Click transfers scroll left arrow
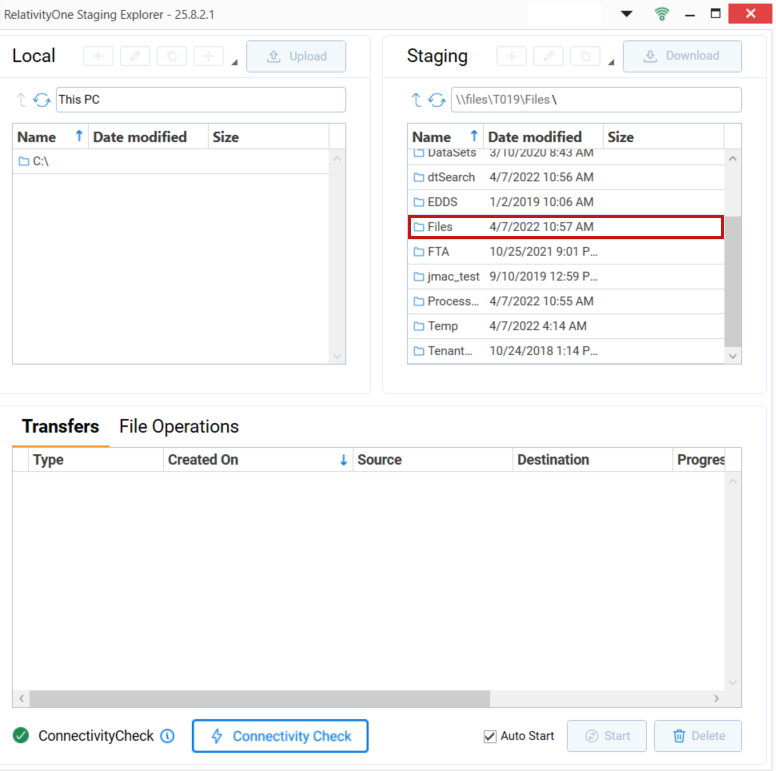 pos(21,699)
